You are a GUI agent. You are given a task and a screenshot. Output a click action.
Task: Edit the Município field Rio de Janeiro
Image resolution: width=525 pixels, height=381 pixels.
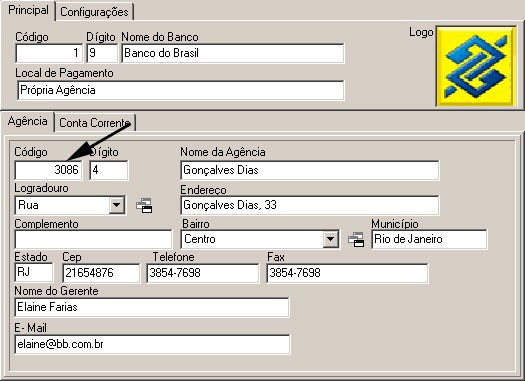(429, 239)
